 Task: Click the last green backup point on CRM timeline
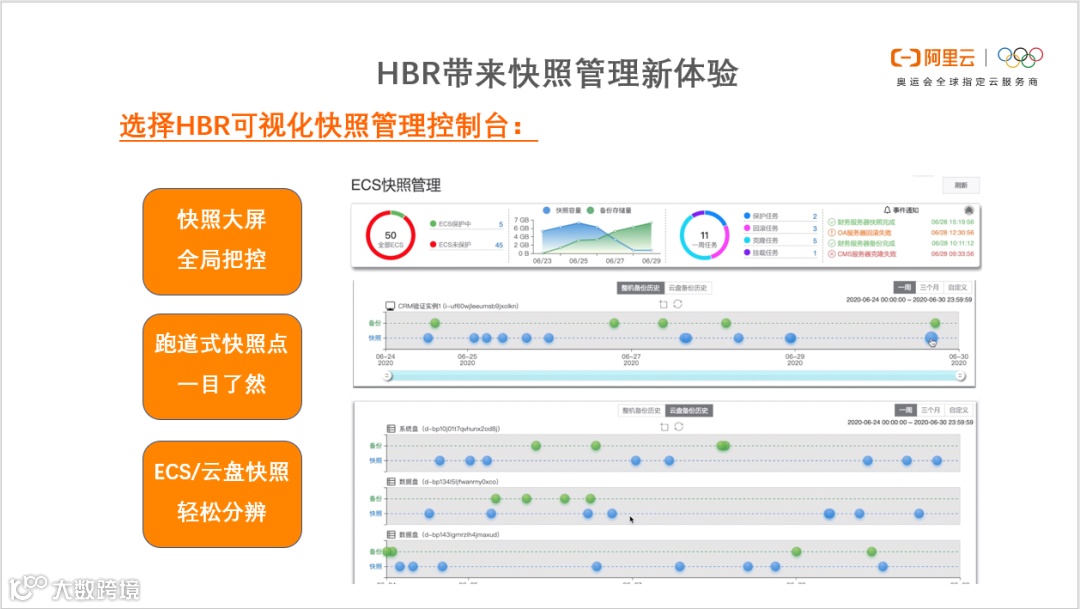click(x=935, y=323)
